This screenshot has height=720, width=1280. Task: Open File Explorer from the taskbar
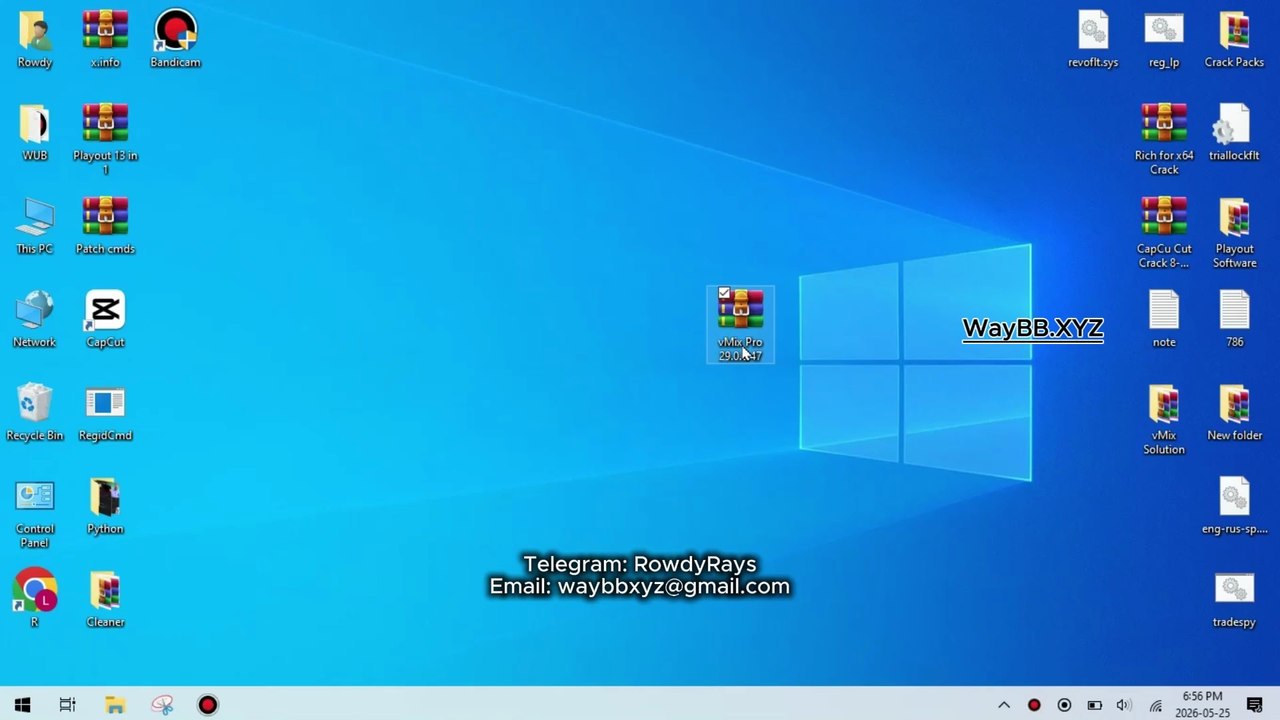[x=114, y=705]
